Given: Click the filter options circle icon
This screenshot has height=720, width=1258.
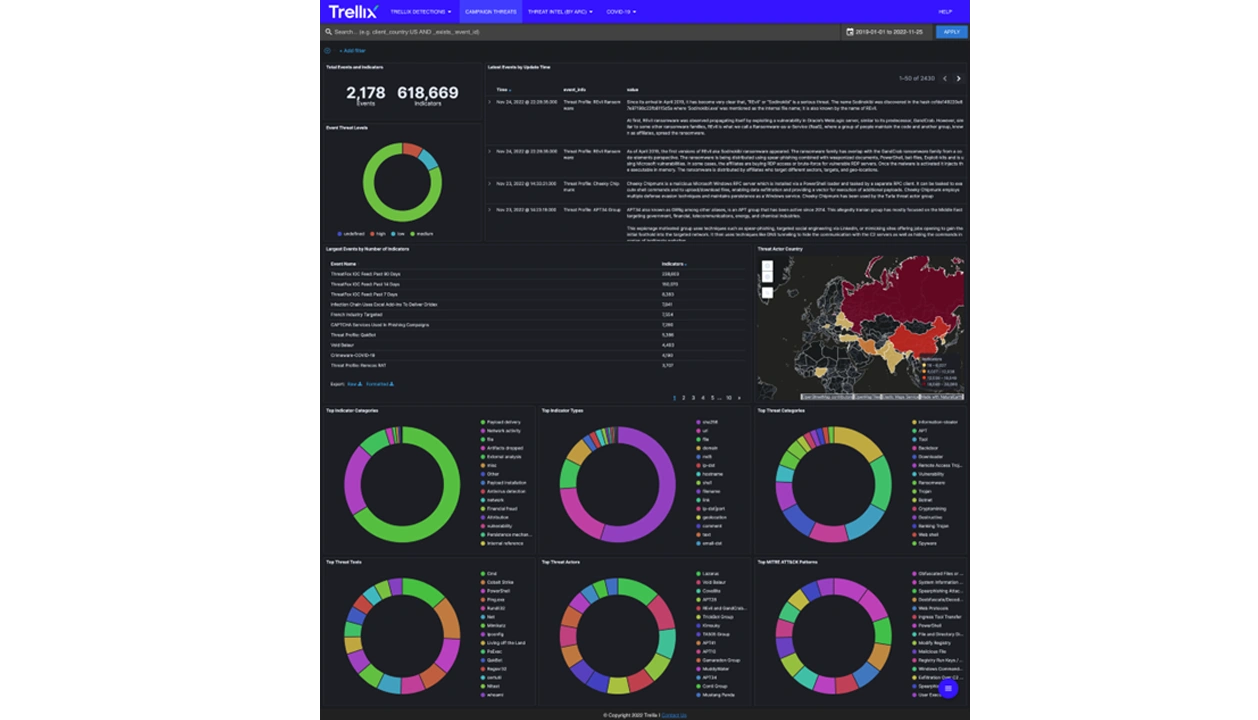Looking at the screenshot, I should [x=327, y=50].
